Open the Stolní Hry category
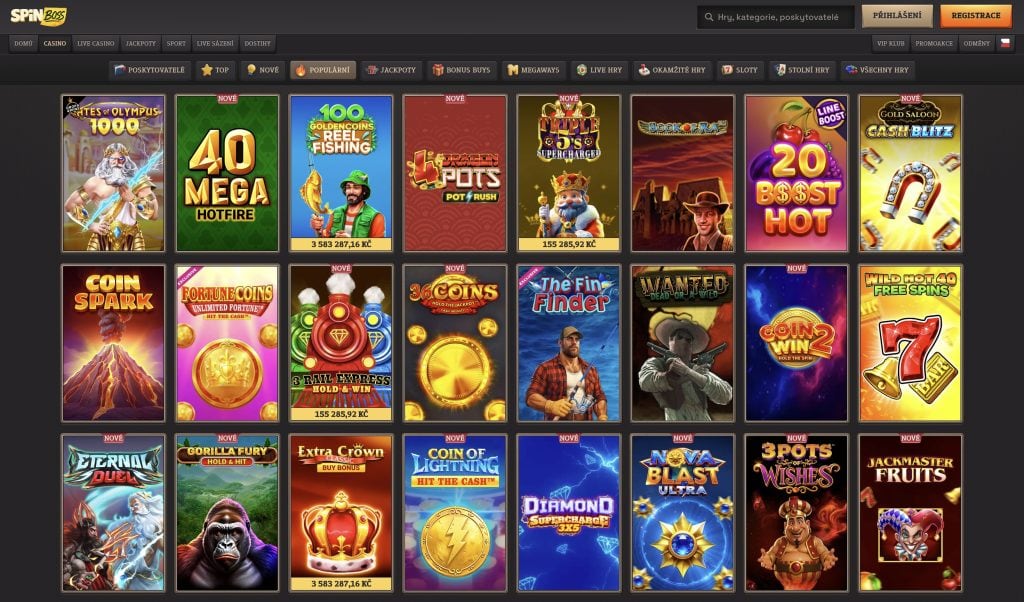This screenshot has height=602, width=1024. pyautogui.click(x=802, y=70)
